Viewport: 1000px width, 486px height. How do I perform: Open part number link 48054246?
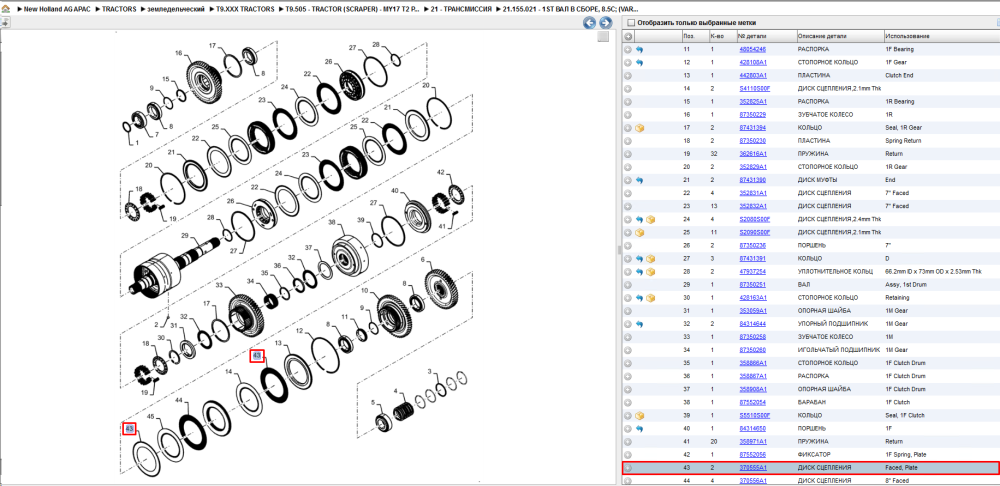(x=753, y=49)
